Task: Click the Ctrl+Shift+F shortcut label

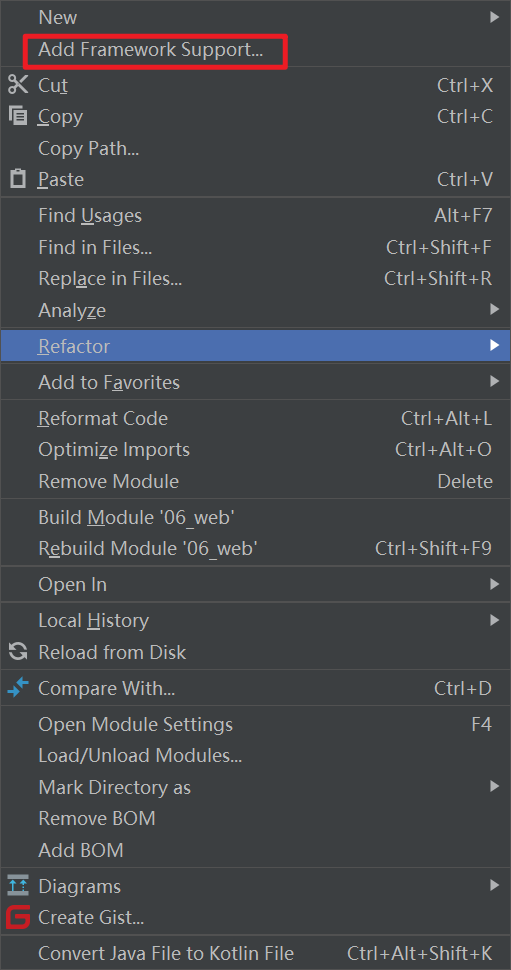Action: click(x=439, y=247)
